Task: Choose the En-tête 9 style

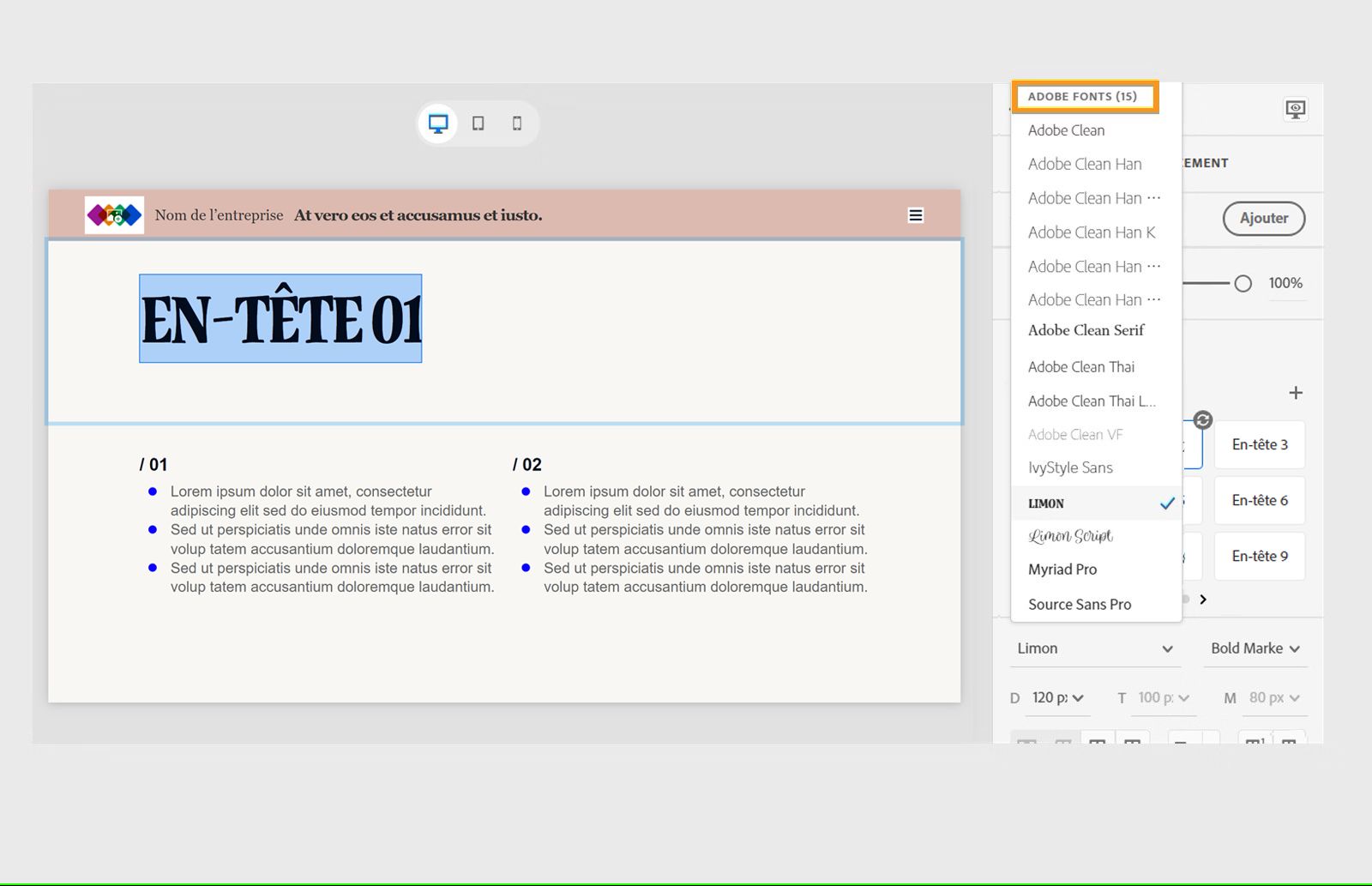Action: [1260, 556]
